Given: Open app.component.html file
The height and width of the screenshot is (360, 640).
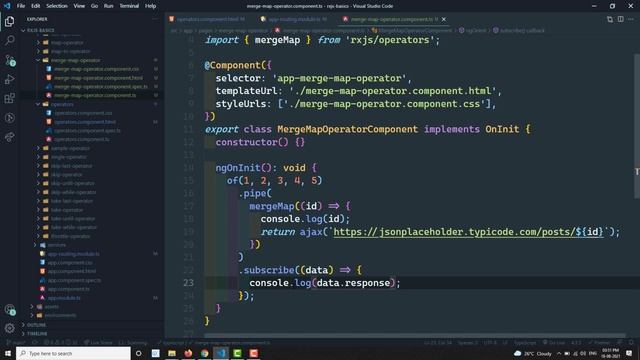Looking at the screenshot, I should coord(71,271).
